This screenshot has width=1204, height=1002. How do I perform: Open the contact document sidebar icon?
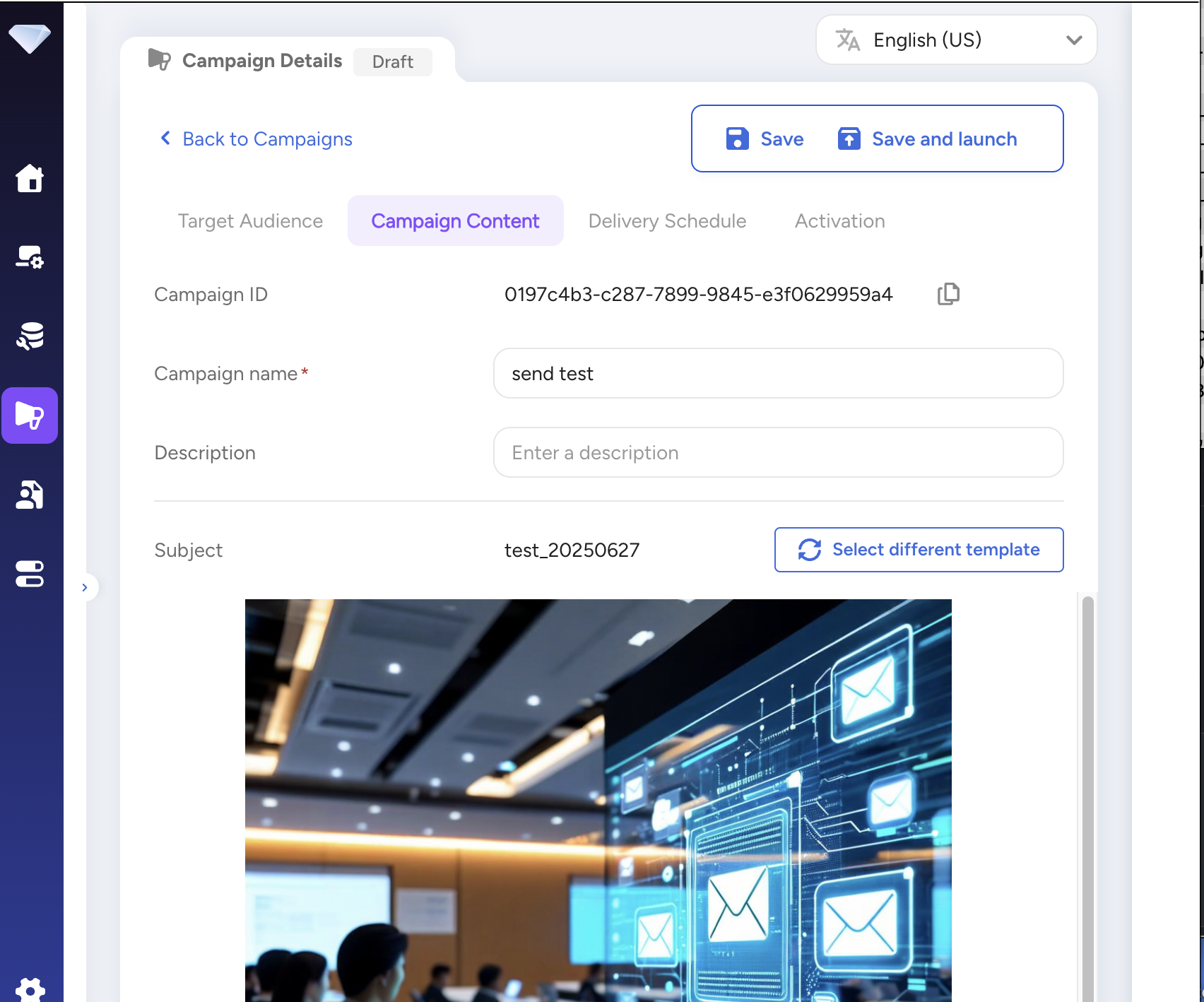pyautogui.click(x=30, y=495)
